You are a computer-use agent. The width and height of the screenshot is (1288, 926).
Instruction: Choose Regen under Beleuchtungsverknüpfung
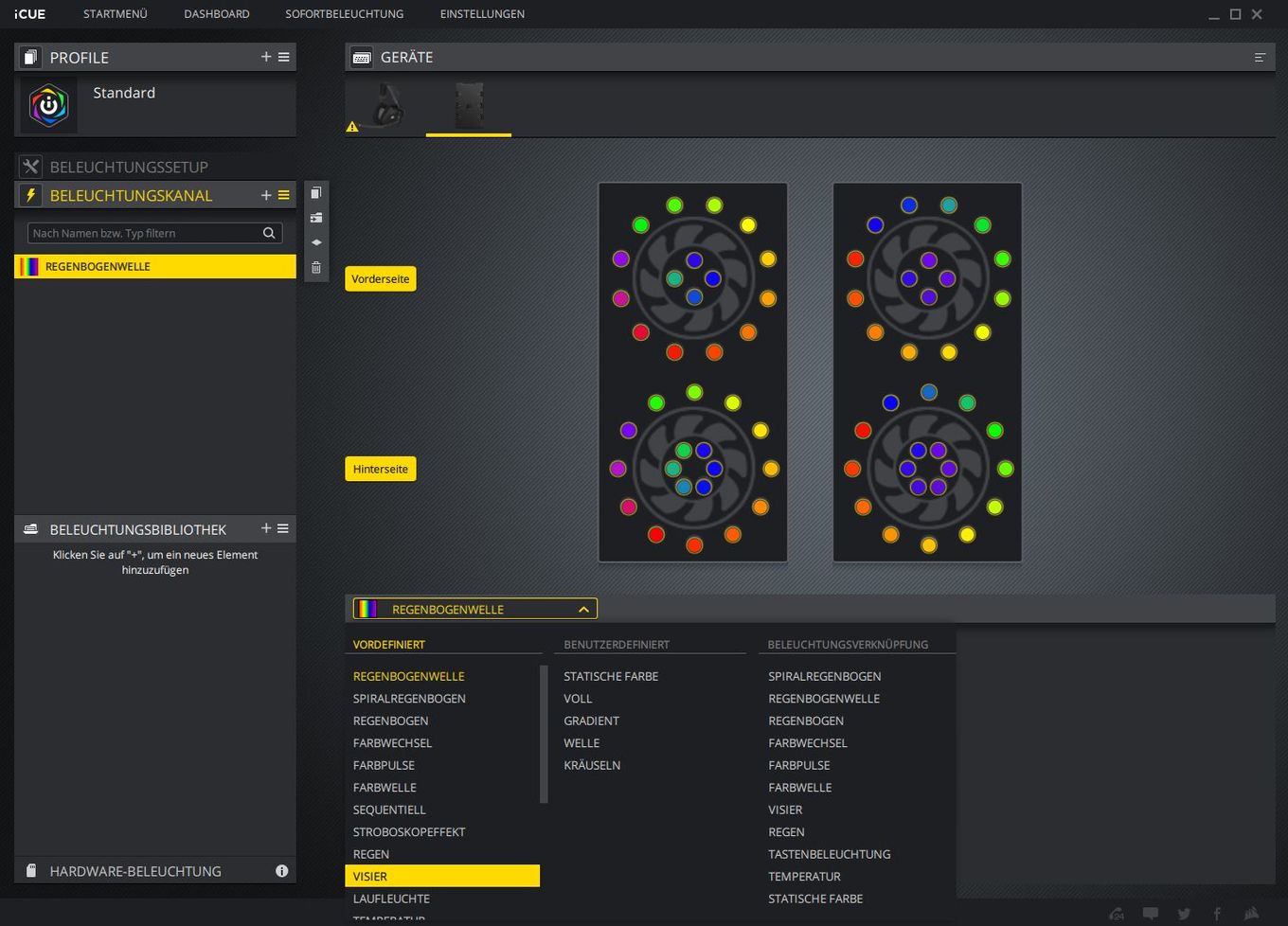click(786, 831)
